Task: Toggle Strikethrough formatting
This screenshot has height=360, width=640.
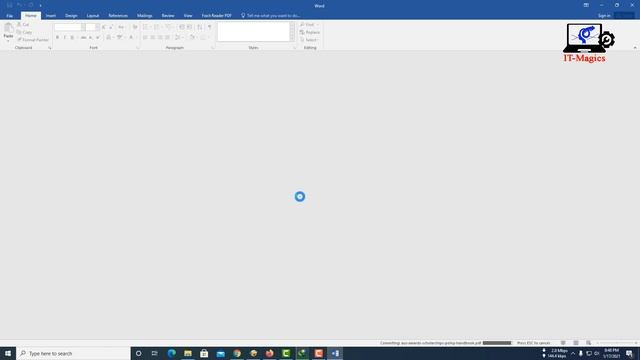Action: (83, 38)
